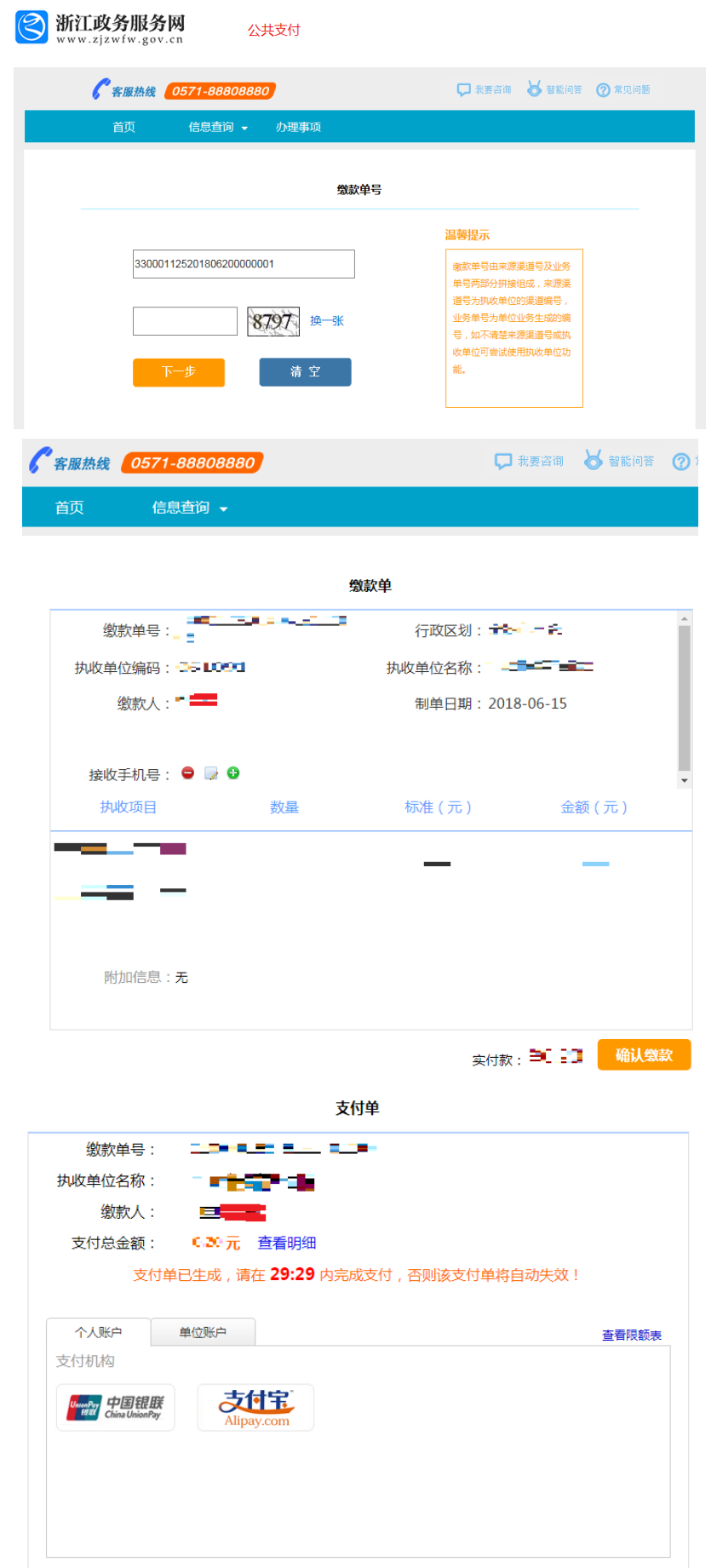Click 查看明细 link

click(x=287, y=1243)
